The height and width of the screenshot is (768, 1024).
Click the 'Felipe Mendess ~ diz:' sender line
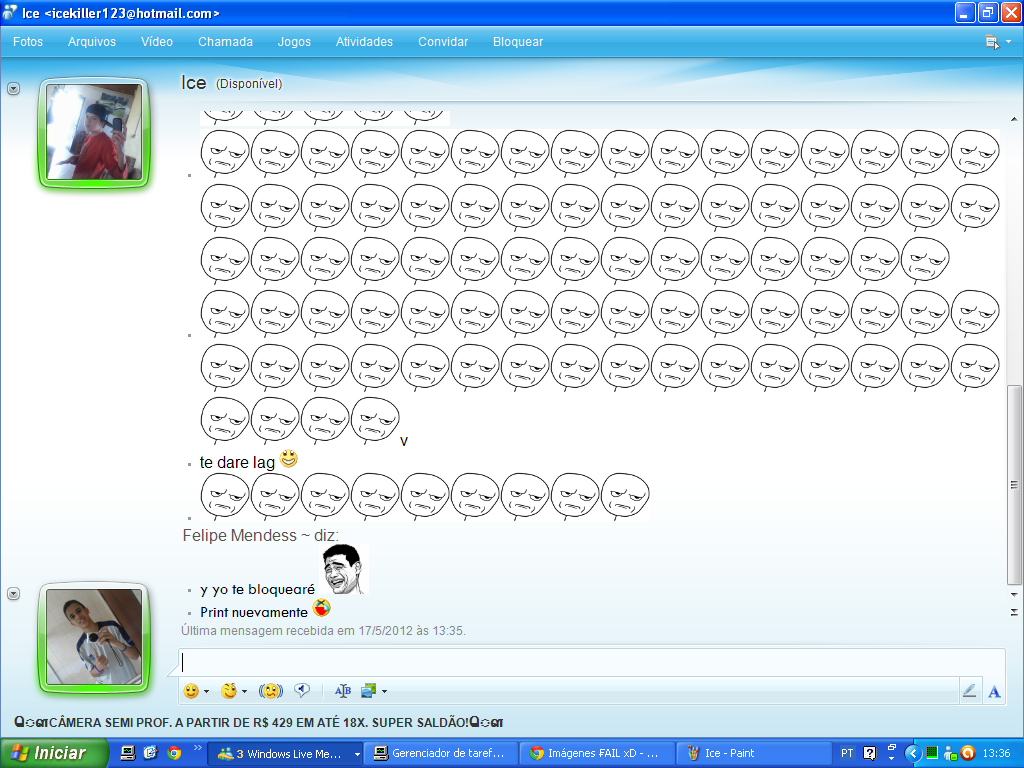coord(261,536)
